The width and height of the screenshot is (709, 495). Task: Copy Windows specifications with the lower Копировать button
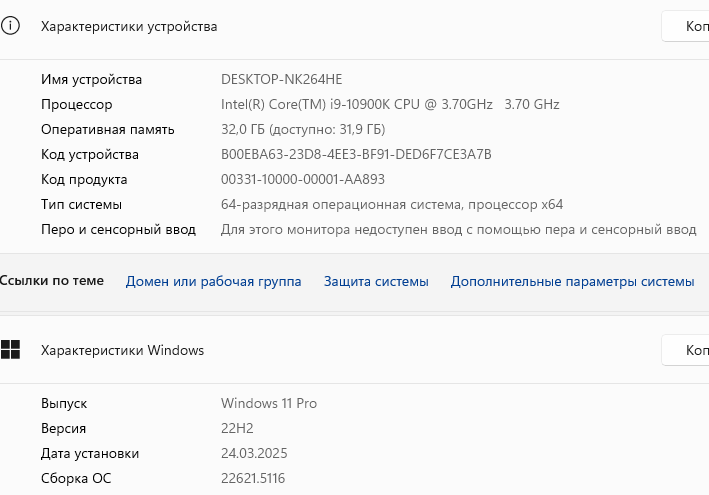tap(685, 350)
